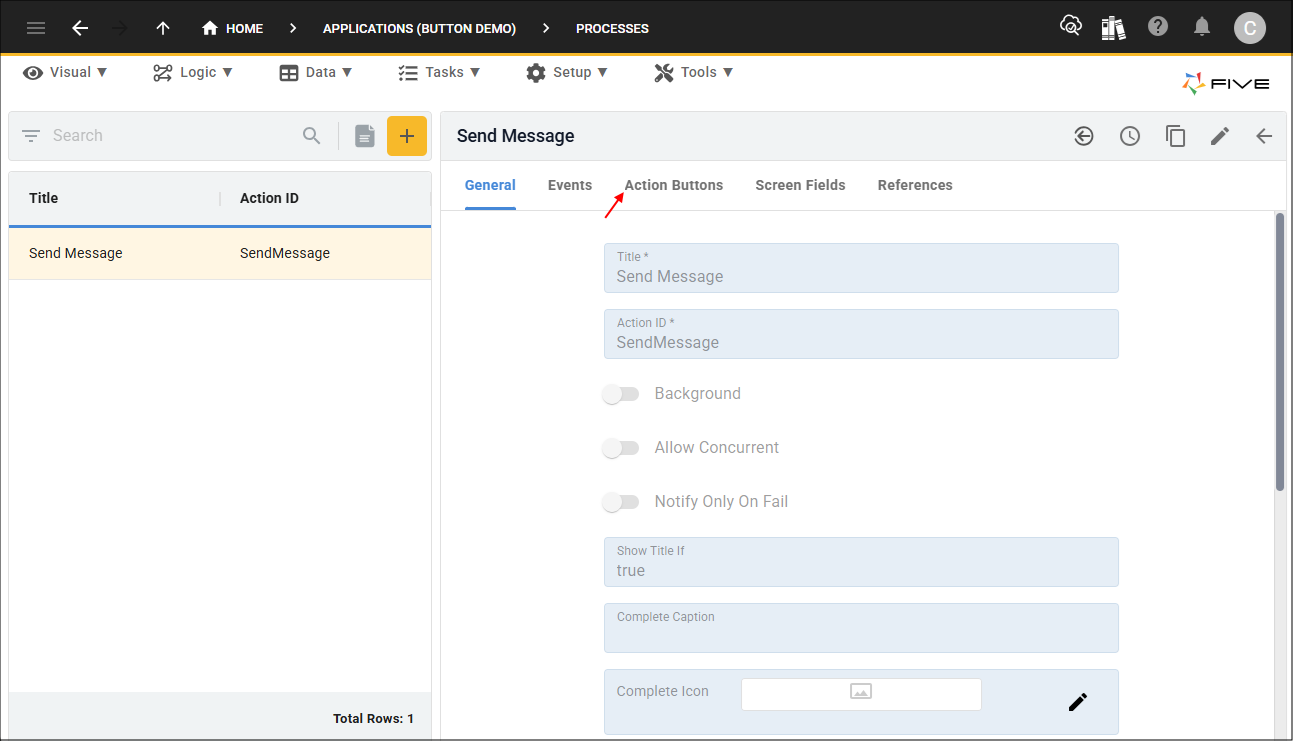Open the Screen Fields tab
The width and height of the screenshot is (1293, 741).
[800, 185]
